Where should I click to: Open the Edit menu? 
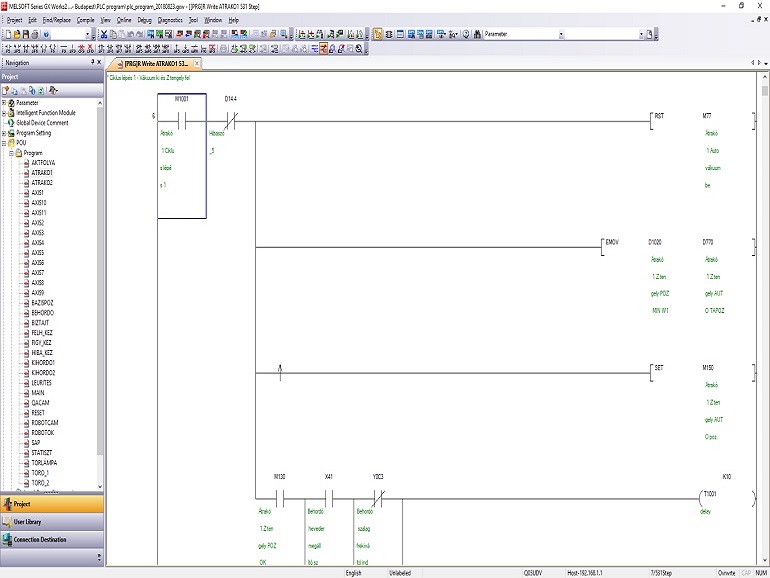pos(32,20)
